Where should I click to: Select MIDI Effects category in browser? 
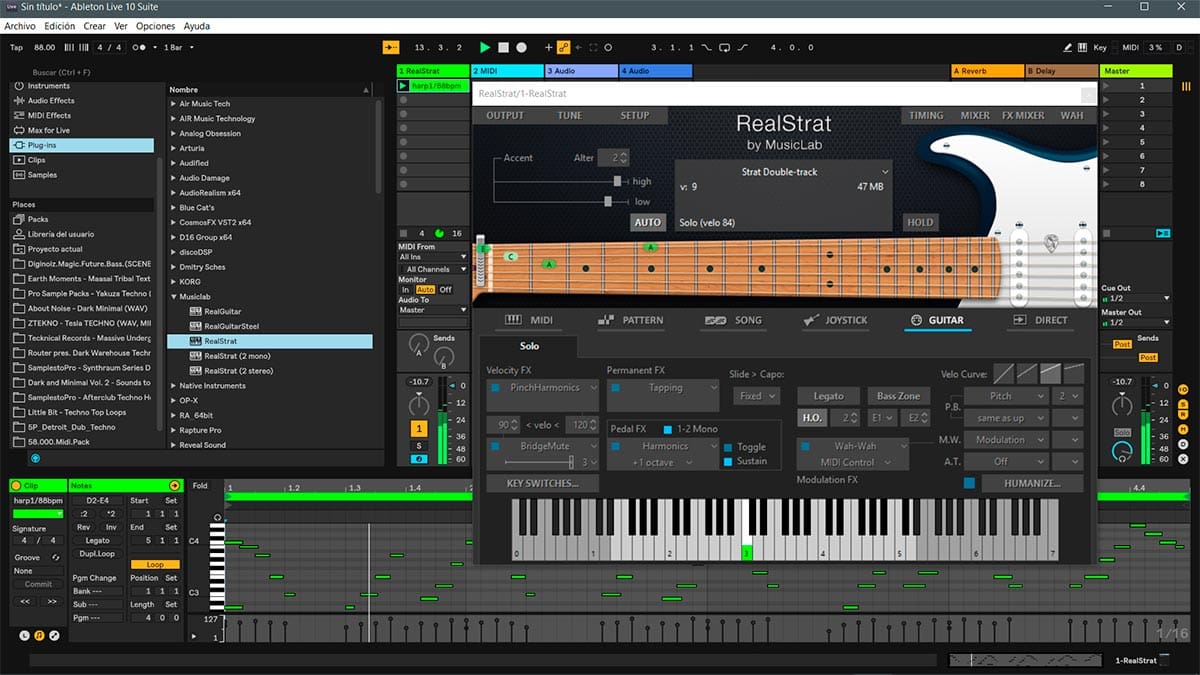82,116
